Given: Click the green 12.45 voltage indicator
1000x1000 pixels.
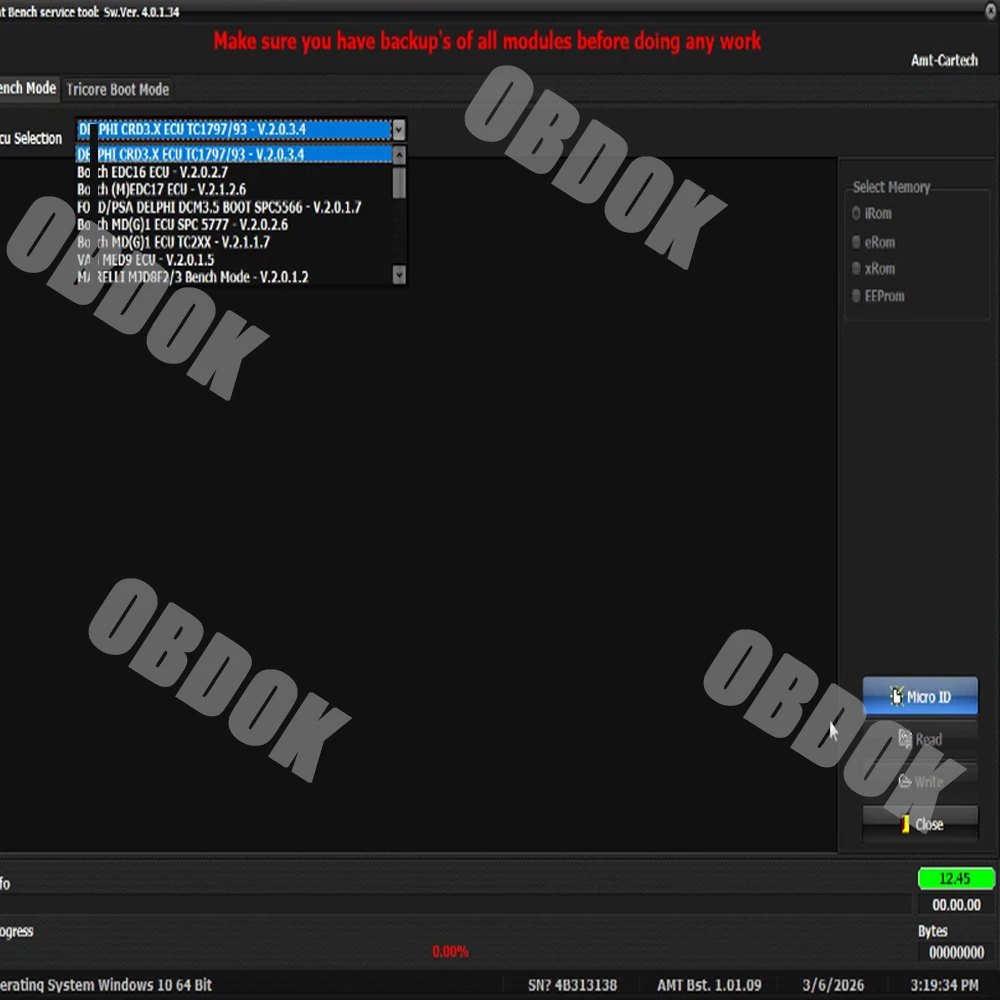Looking at the screenshot, I should (955, 878).
